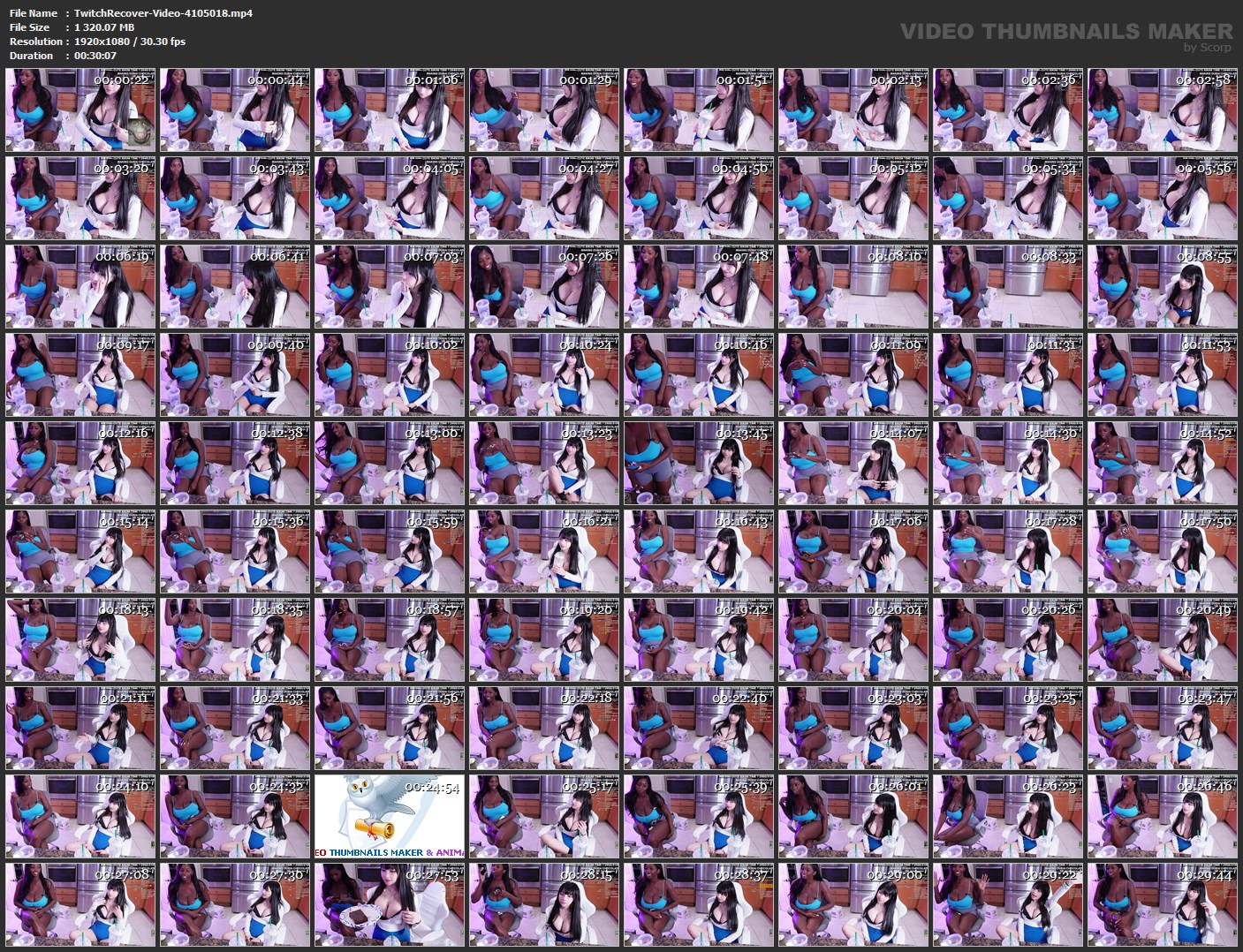Open the frame at 00:27:53
This screenshot has height=952, width=1243.
click(390, 904)
